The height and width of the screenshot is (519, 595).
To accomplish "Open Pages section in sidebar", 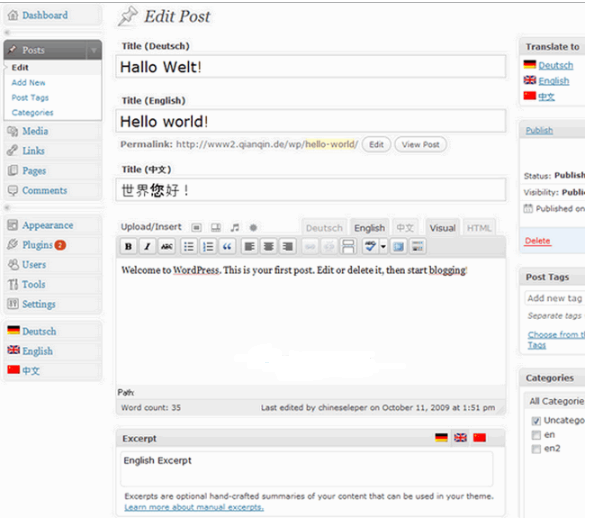I will click(x=34, y=171).
